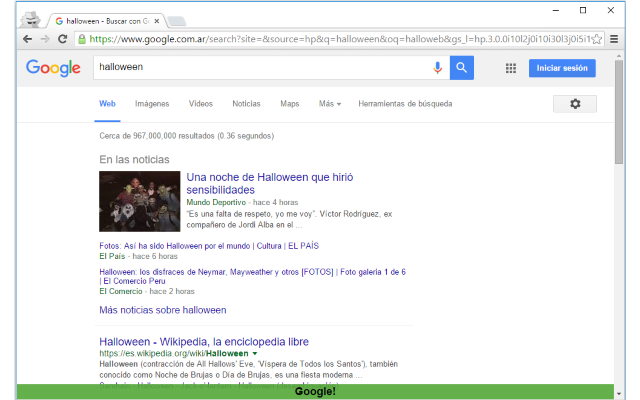Click Más noticias sobre halloween
Image resolution: width=640 pixels, height=400 pixels.
[x=162, y=310]
